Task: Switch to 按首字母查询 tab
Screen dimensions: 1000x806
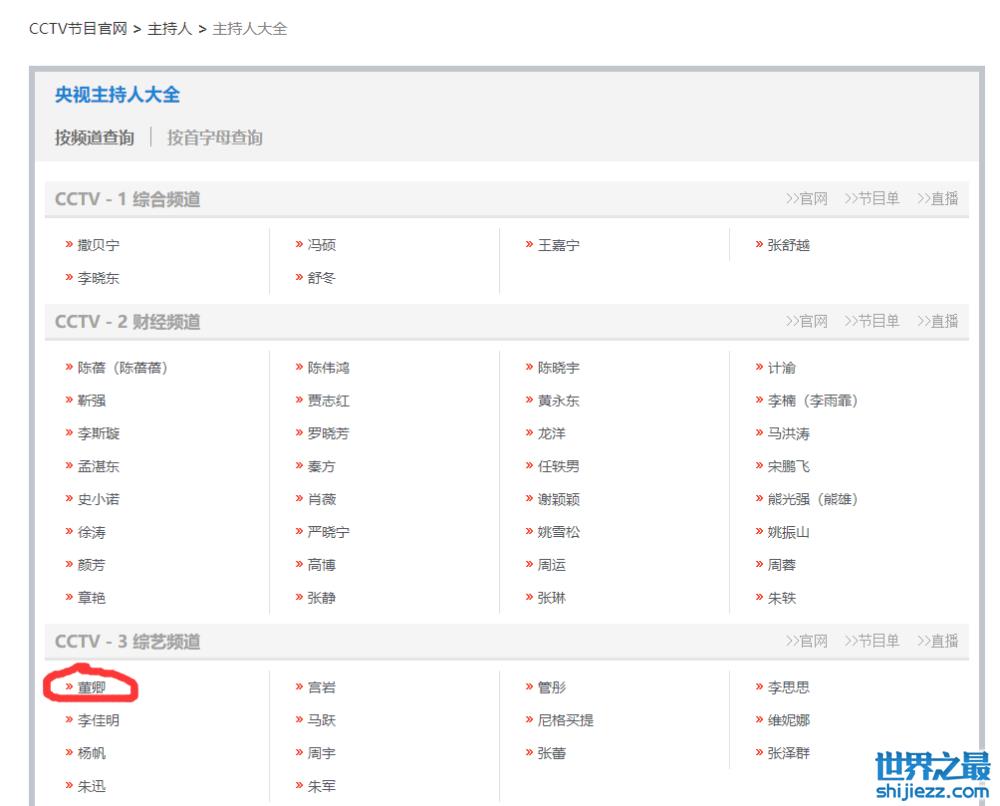Action: click(x=214, y=138)
